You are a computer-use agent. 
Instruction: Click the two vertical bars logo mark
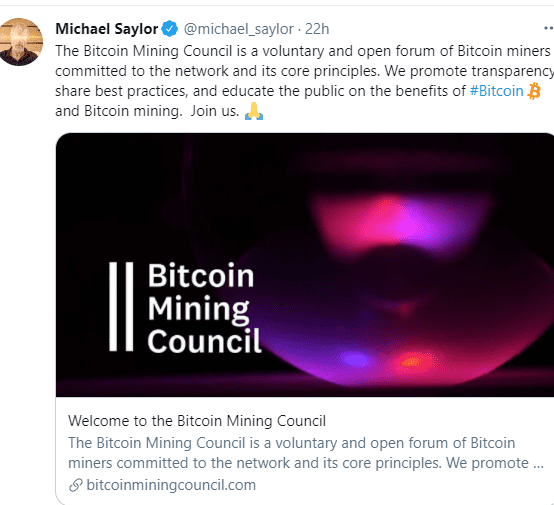coord(121,307)
